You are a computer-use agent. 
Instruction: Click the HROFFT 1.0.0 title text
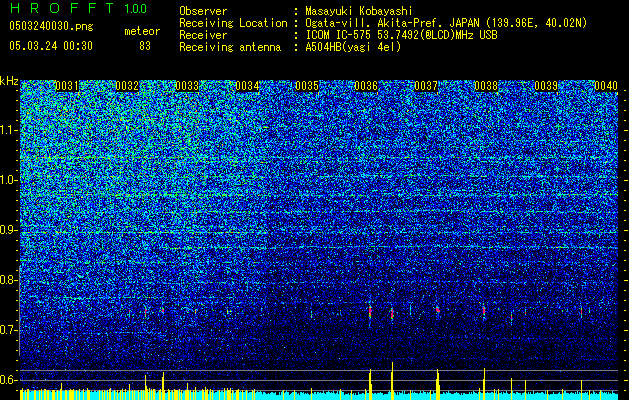[78, 8]
